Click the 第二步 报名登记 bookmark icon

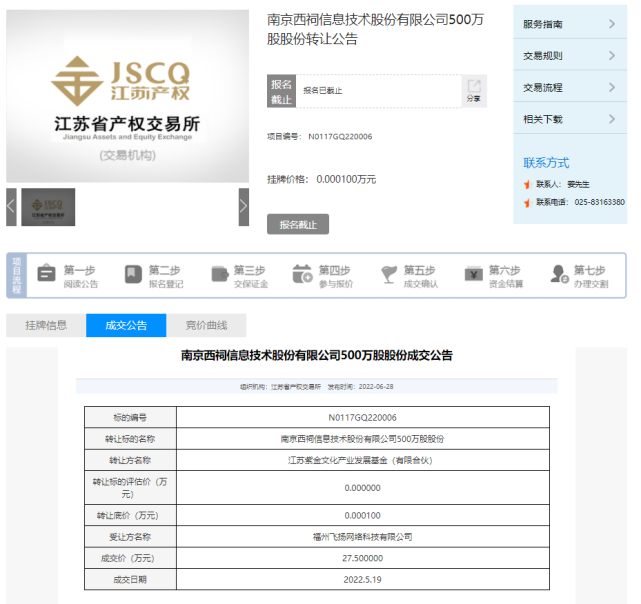[133, 274]
